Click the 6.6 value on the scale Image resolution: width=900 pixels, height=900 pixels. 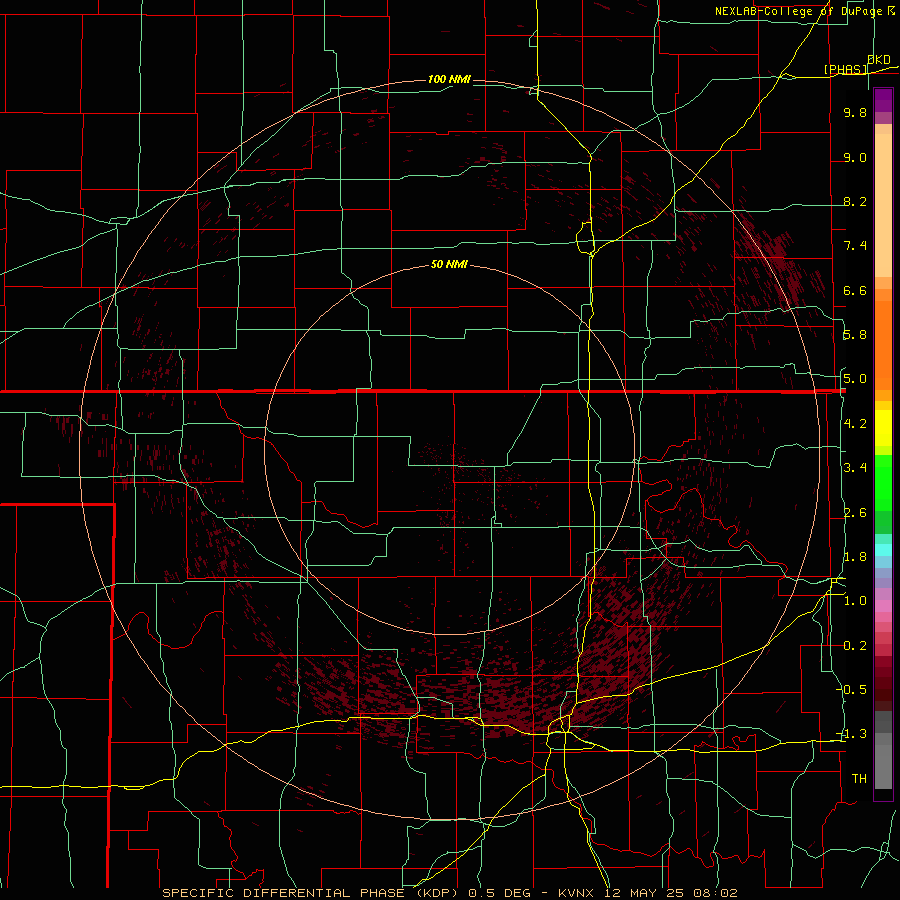855,290
